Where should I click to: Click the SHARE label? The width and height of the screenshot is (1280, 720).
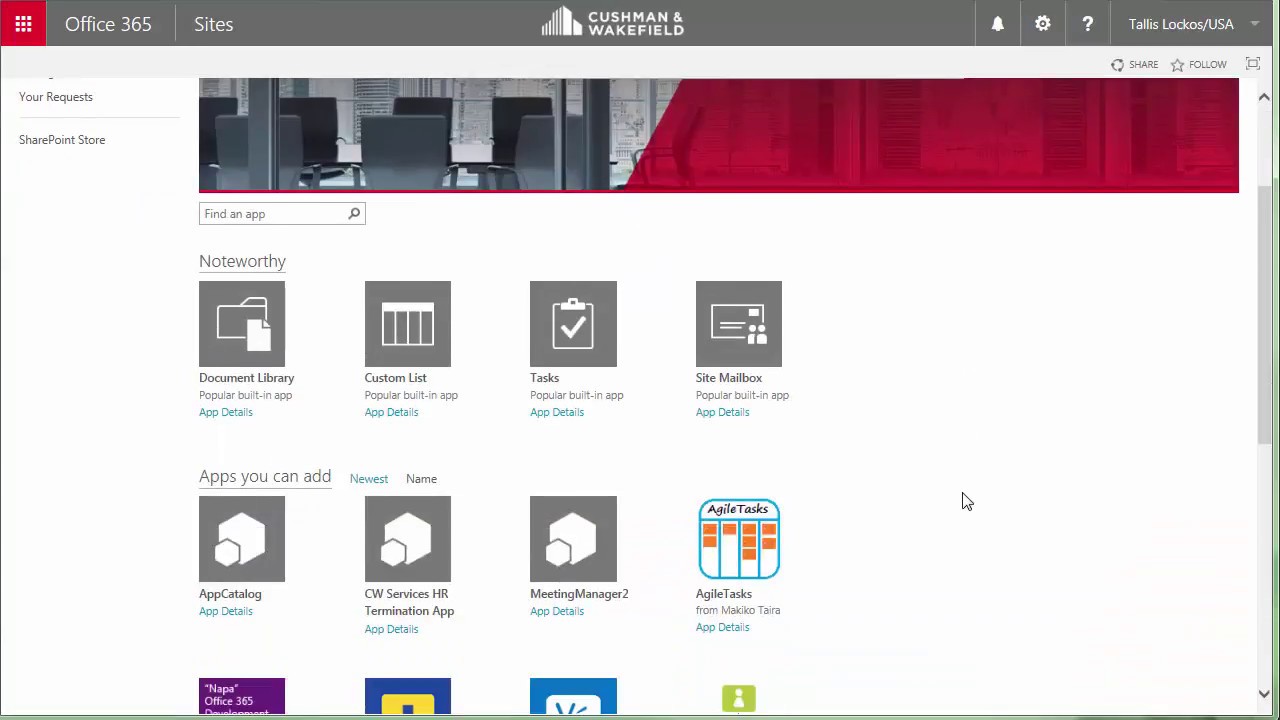pyautogui.click(x=1143, y=65)
